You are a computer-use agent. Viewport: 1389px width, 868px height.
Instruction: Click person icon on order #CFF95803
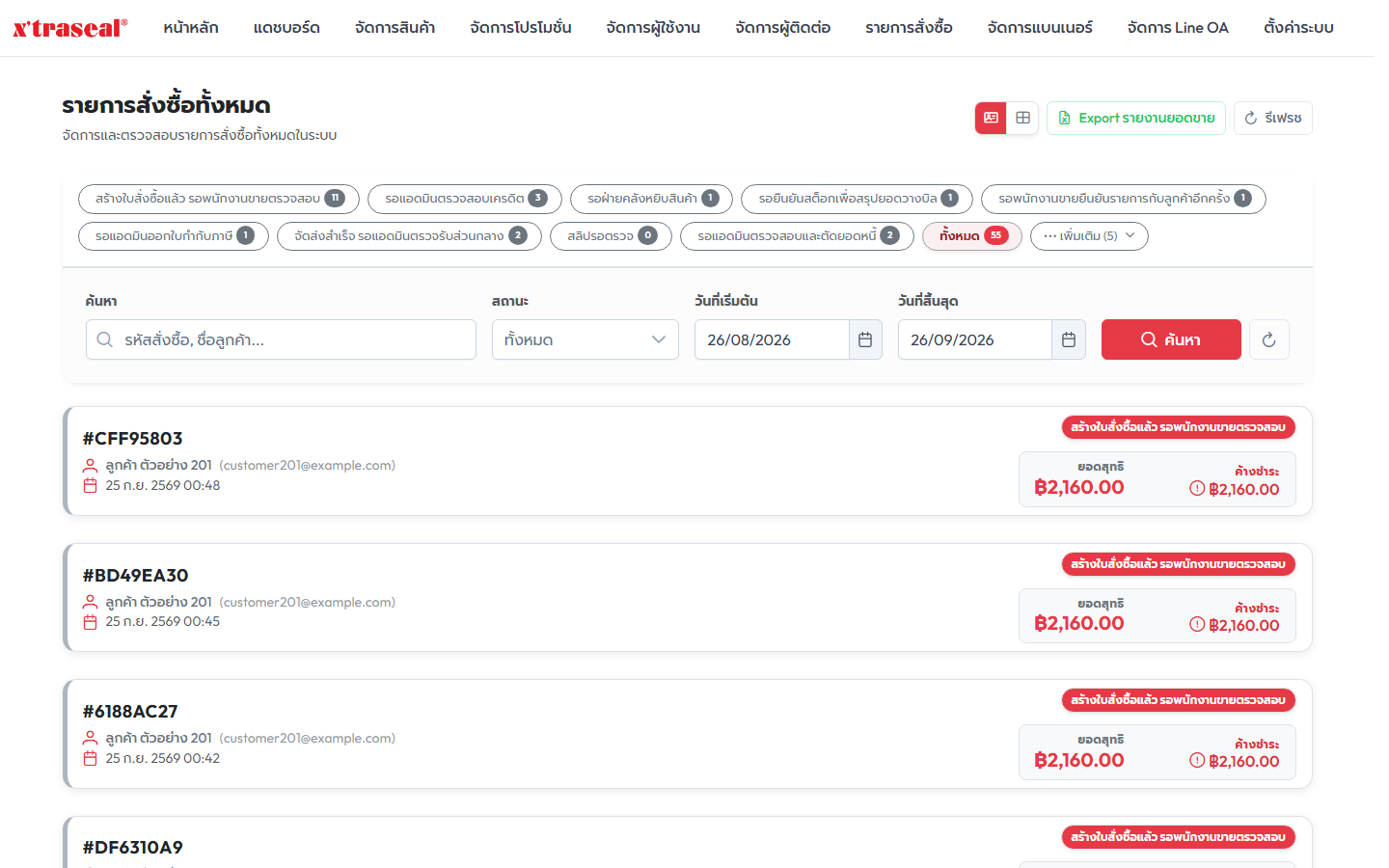91,465
